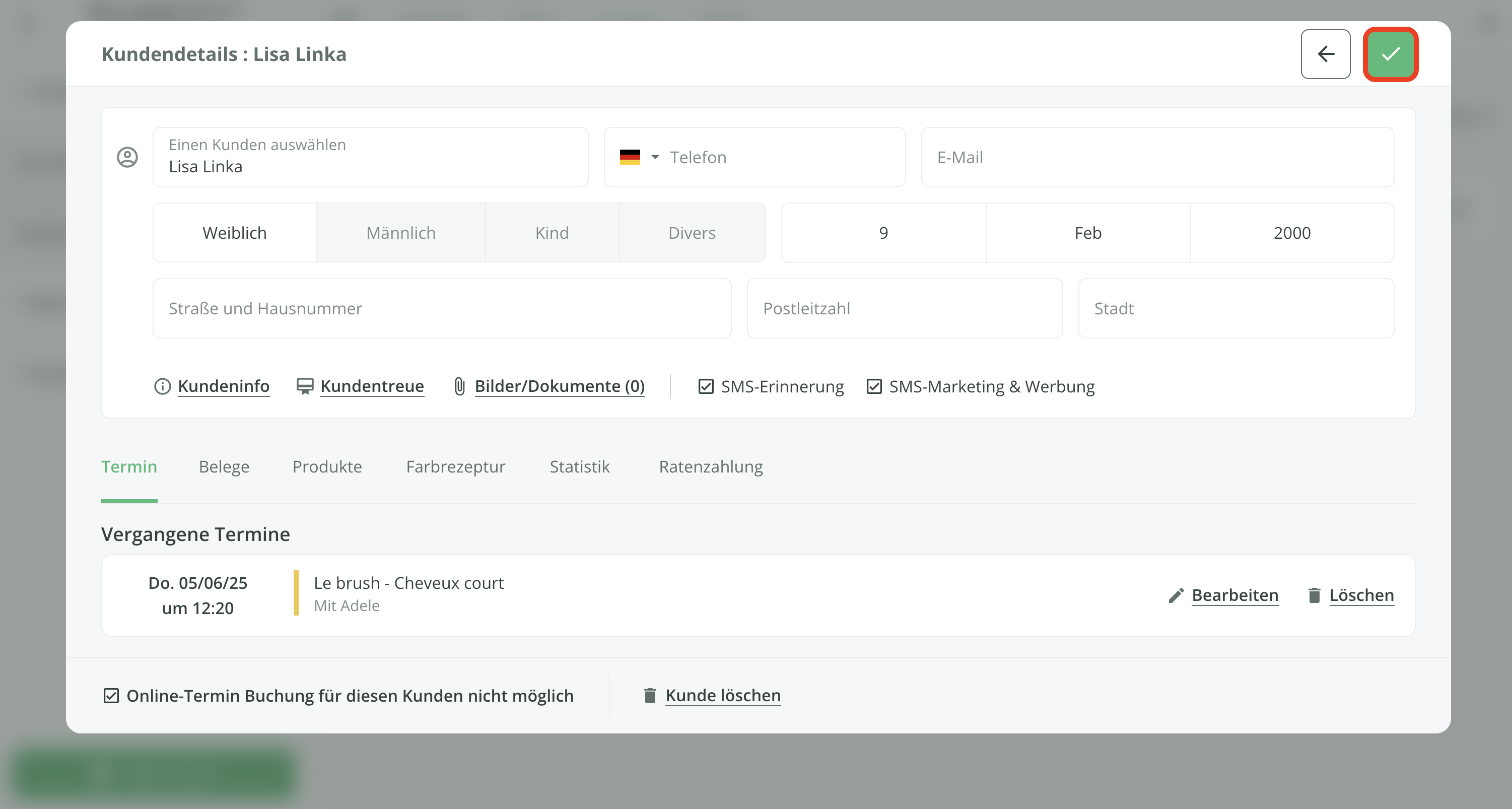The image size is (1512, 809).
Task: Disable the SMS-Erinnerung checkbox
Action: tap(706, 386)
